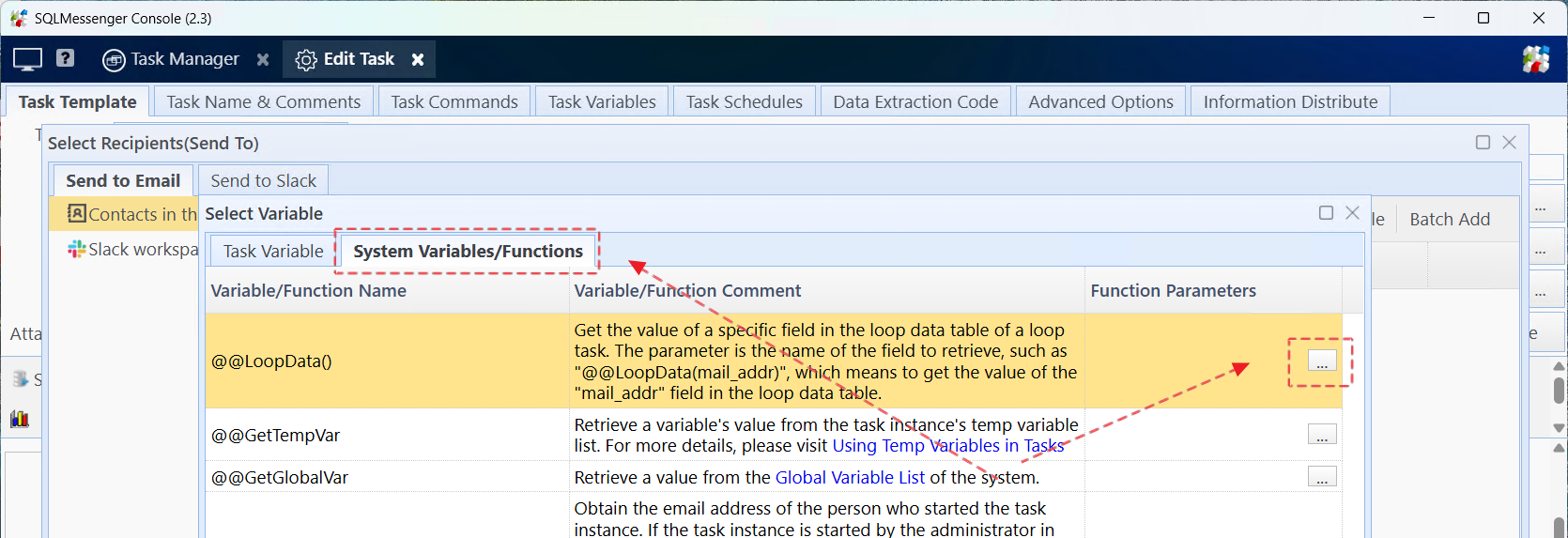Open the Global Variable List link
The image size is (1568, 538).
[850, 477]
